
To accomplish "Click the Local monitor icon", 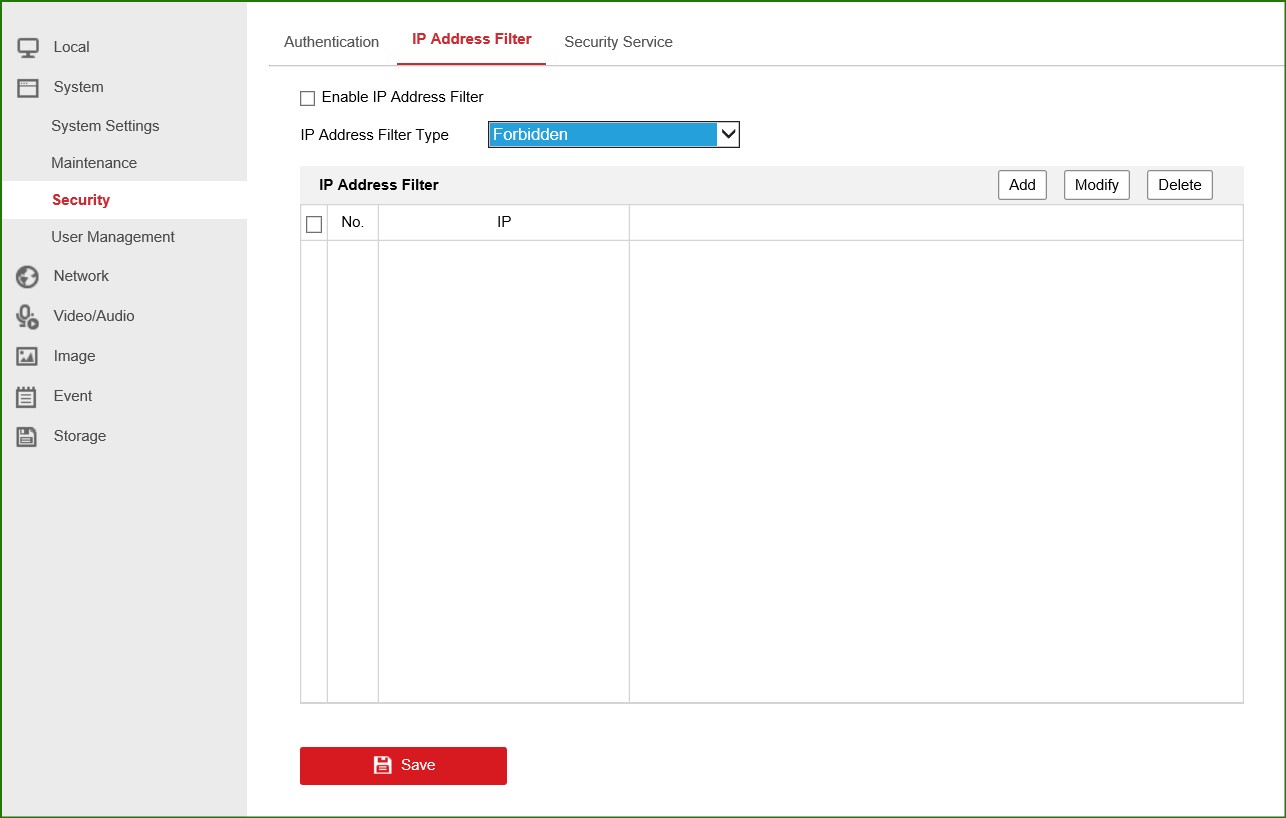I will click(27, 47).
